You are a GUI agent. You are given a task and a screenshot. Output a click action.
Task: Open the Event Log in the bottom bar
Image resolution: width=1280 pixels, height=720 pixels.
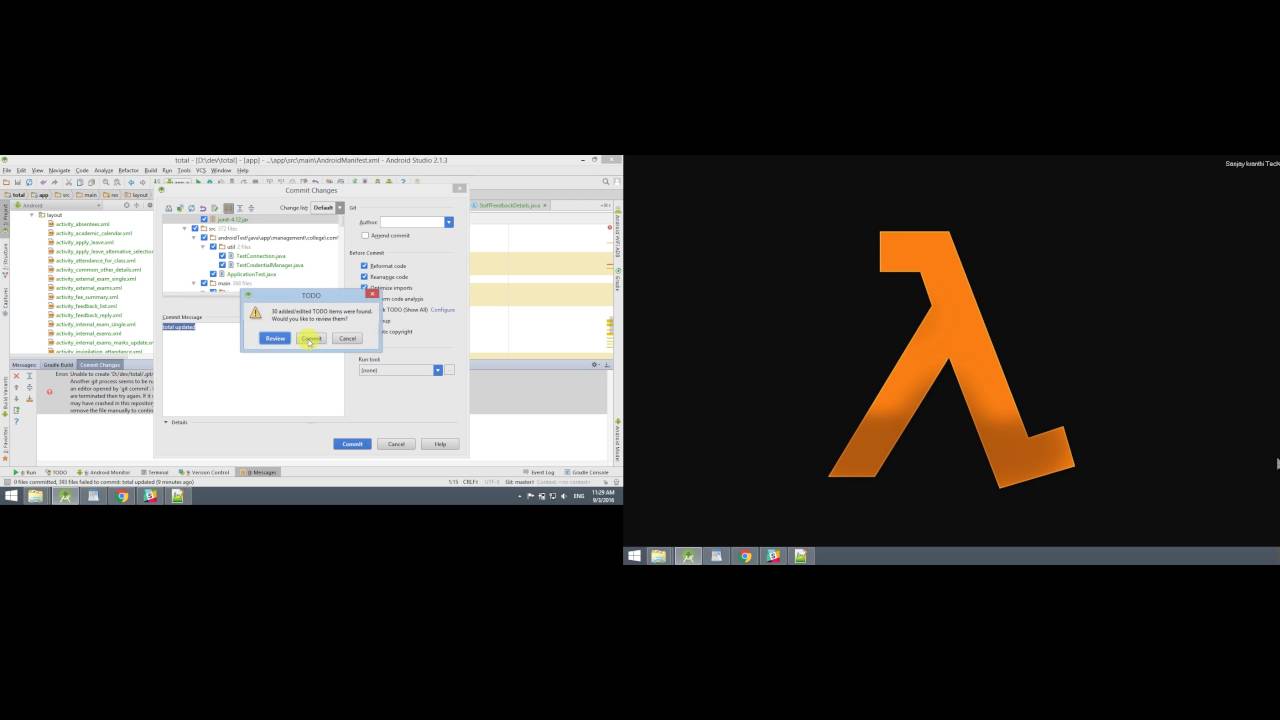coord(539,472)
